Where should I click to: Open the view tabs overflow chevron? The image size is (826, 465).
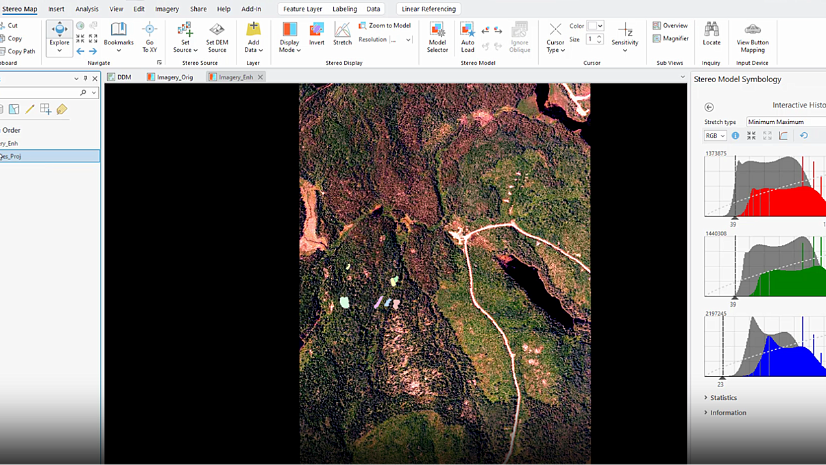tap(682, 77)
